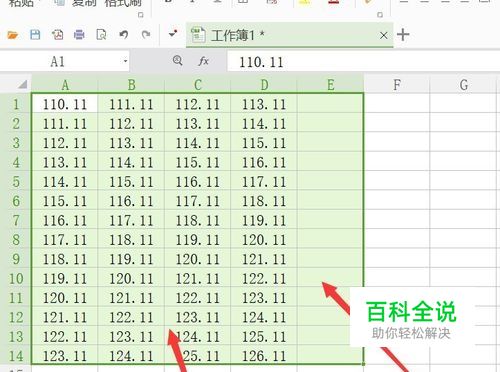
Task: Select row 7 header
Action: tap(16, 220)
